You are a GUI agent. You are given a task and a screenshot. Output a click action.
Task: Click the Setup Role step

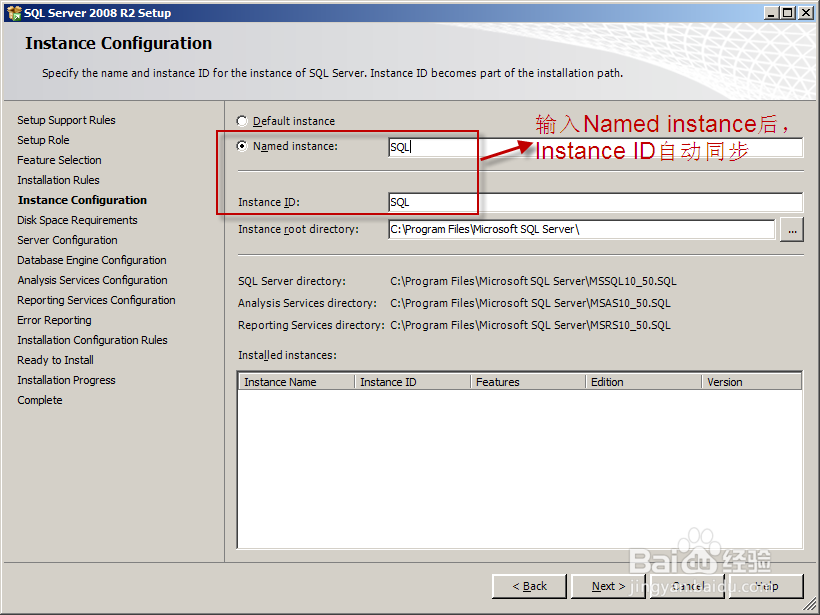[43, 140]
